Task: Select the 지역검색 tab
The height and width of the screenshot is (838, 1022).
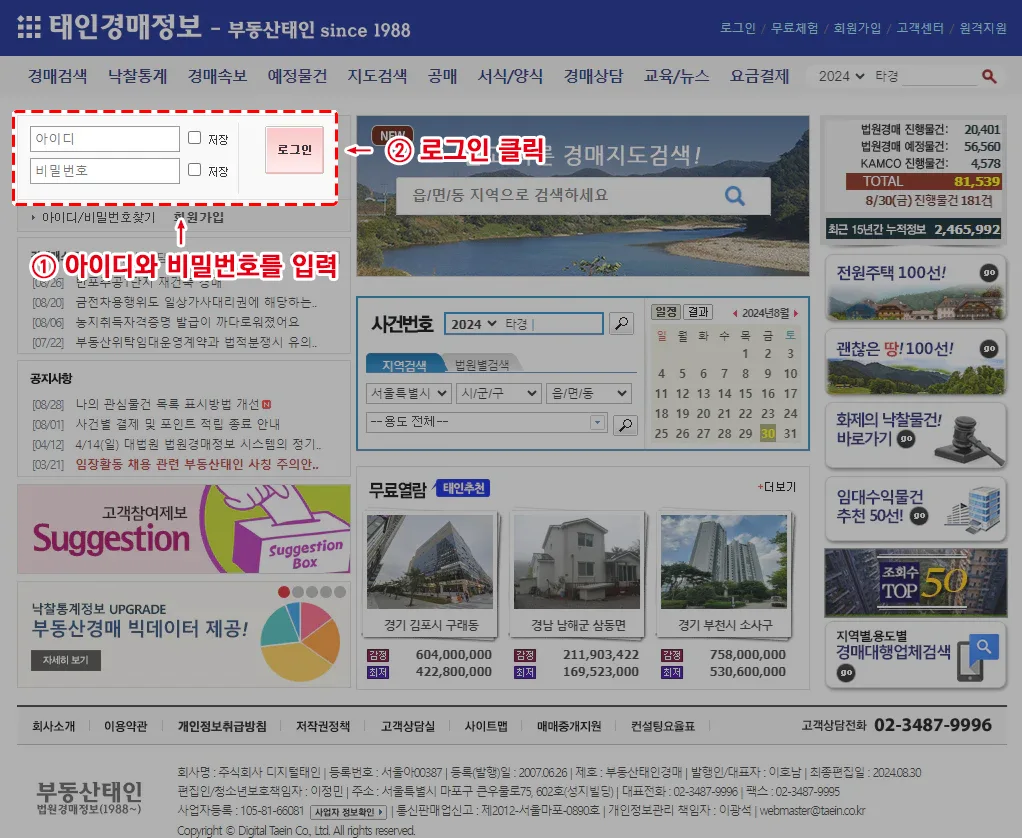Action: coord(404,364)
